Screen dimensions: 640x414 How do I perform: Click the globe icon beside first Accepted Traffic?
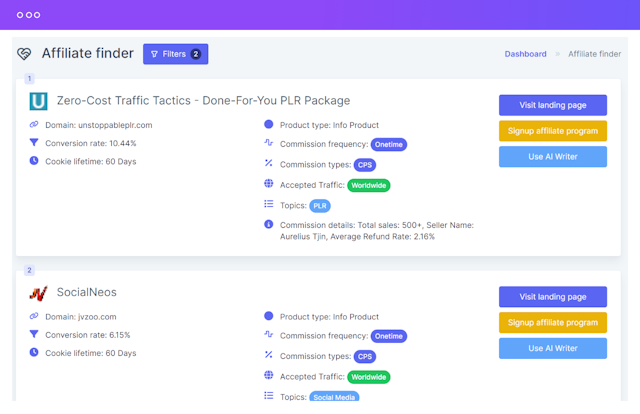[268, 184]
